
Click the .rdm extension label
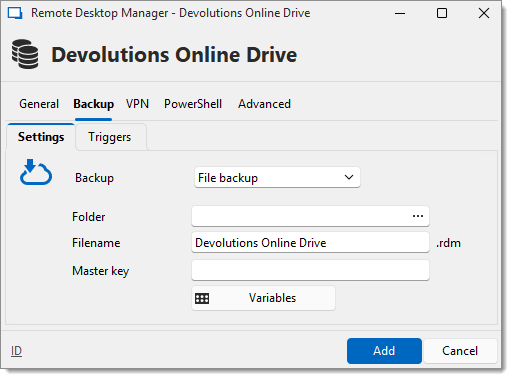click(x=448, y=243)
